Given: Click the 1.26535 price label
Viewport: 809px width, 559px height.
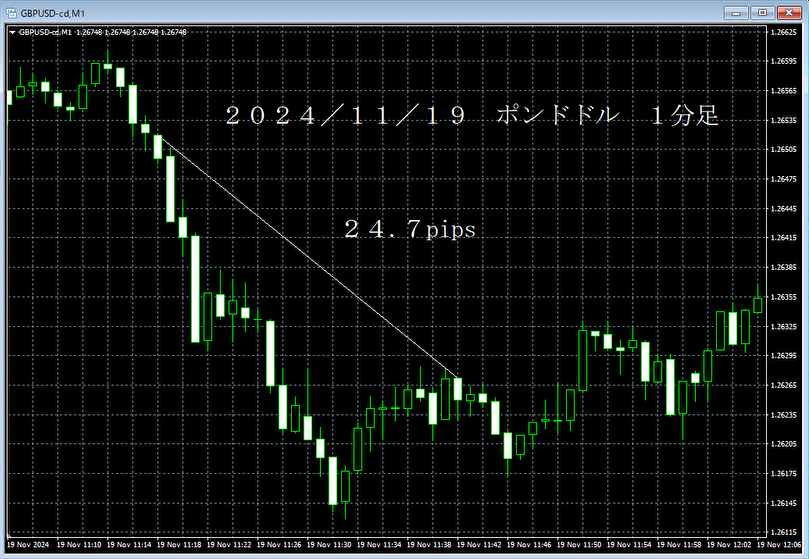Looking at the screenshot, I should (x=783, y=120).
